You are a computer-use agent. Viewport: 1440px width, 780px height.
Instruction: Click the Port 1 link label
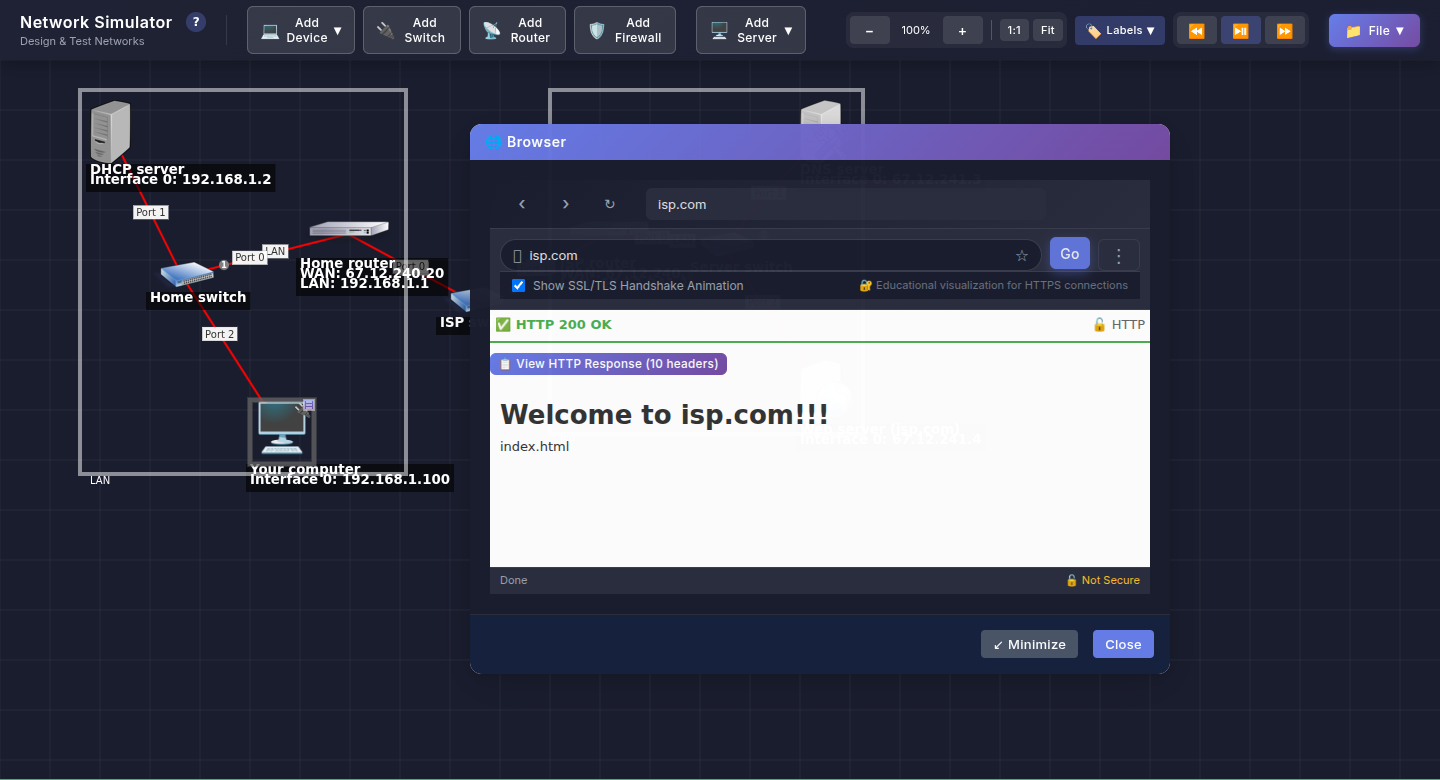(x=151, y=212)
